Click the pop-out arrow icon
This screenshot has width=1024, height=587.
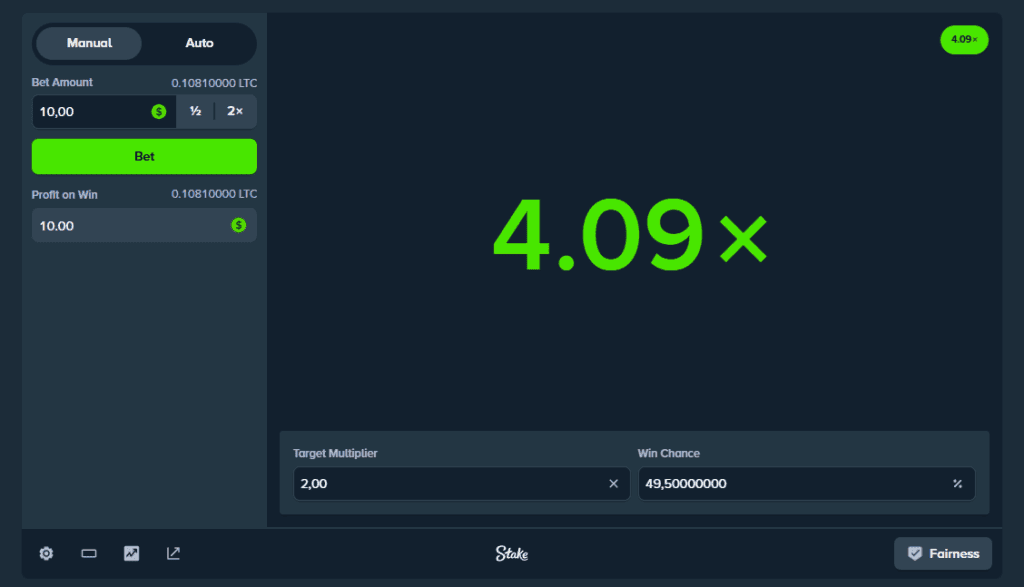(x=173, y=553)
